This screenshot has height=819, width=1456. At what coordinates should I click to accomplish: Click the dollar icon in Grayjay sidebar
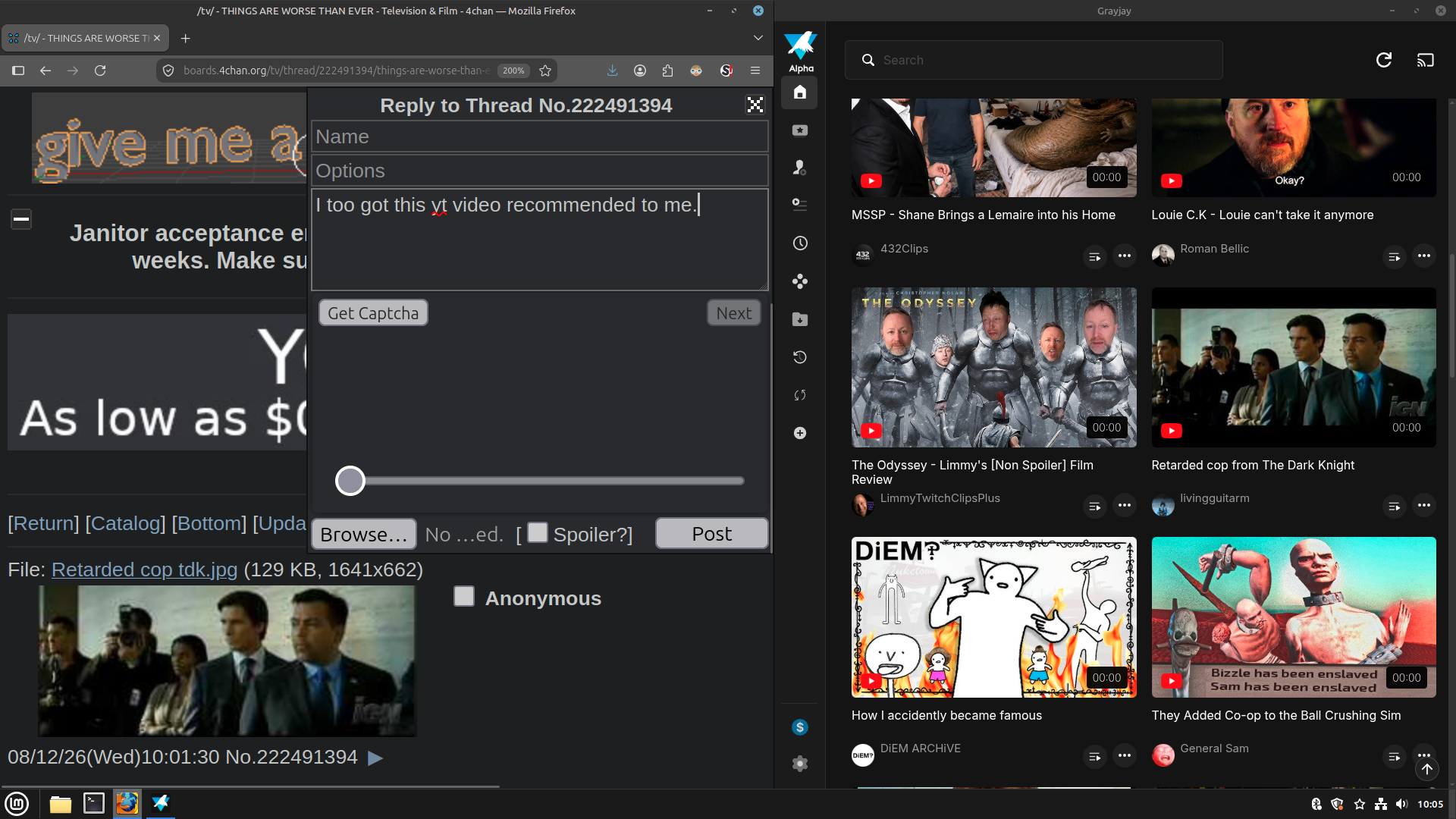point(799,727)
